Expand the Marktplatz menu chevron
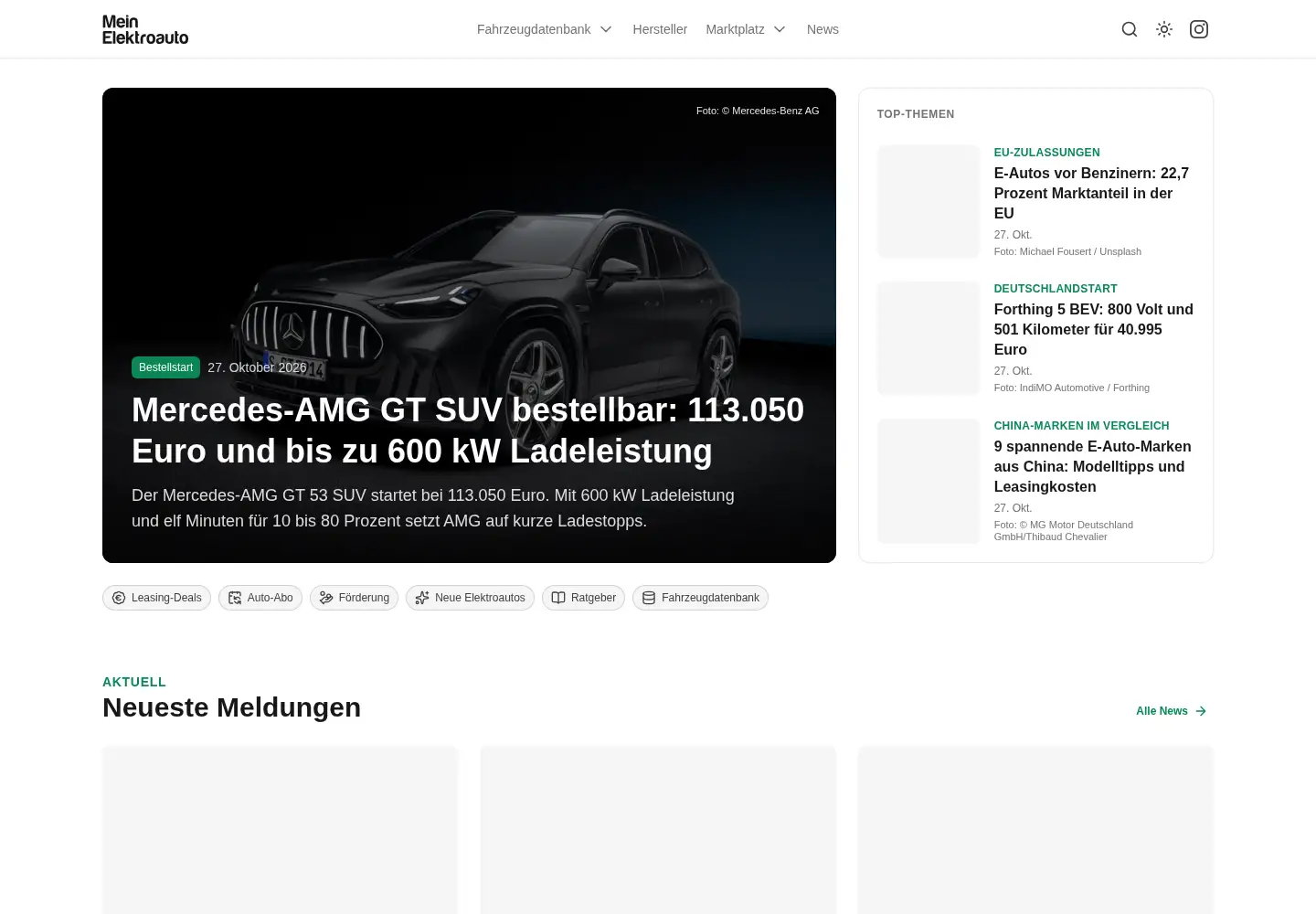1316x914 pixels. [780, 29]
